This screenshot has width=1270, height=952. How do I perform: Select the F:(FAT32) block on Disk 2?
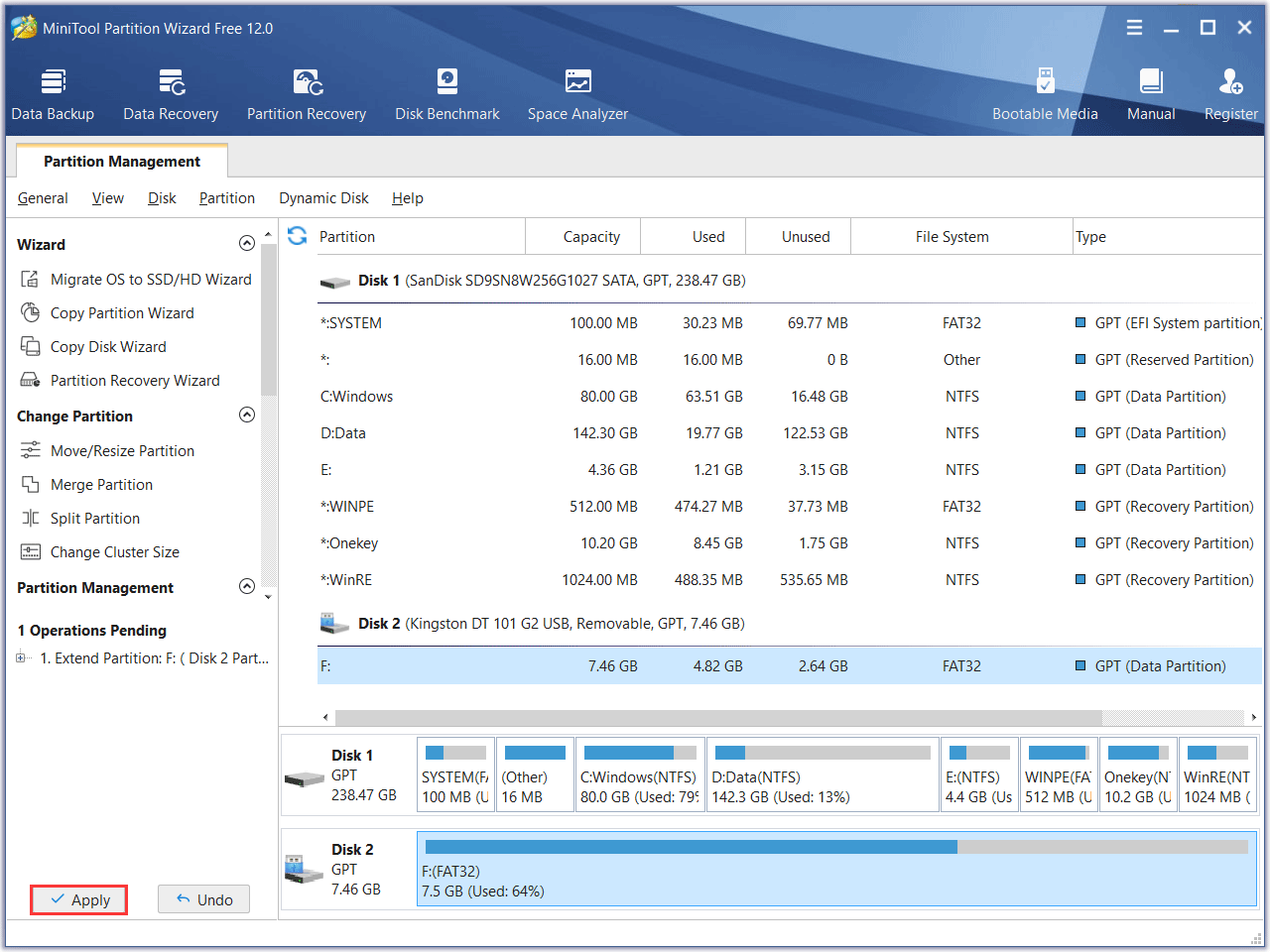point(836,869)
